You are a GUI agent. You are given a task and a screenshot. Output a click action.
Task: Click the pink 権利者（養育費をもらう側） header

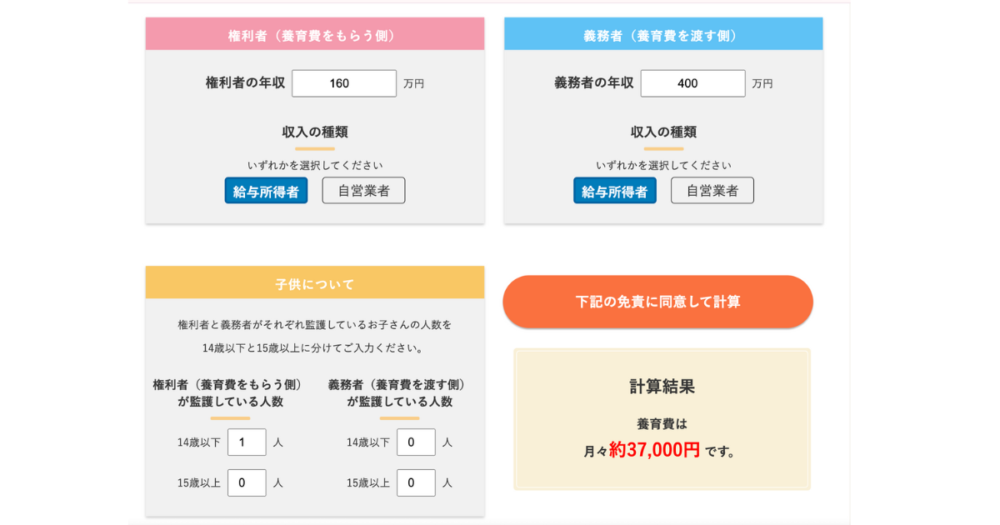coord(314,35)
